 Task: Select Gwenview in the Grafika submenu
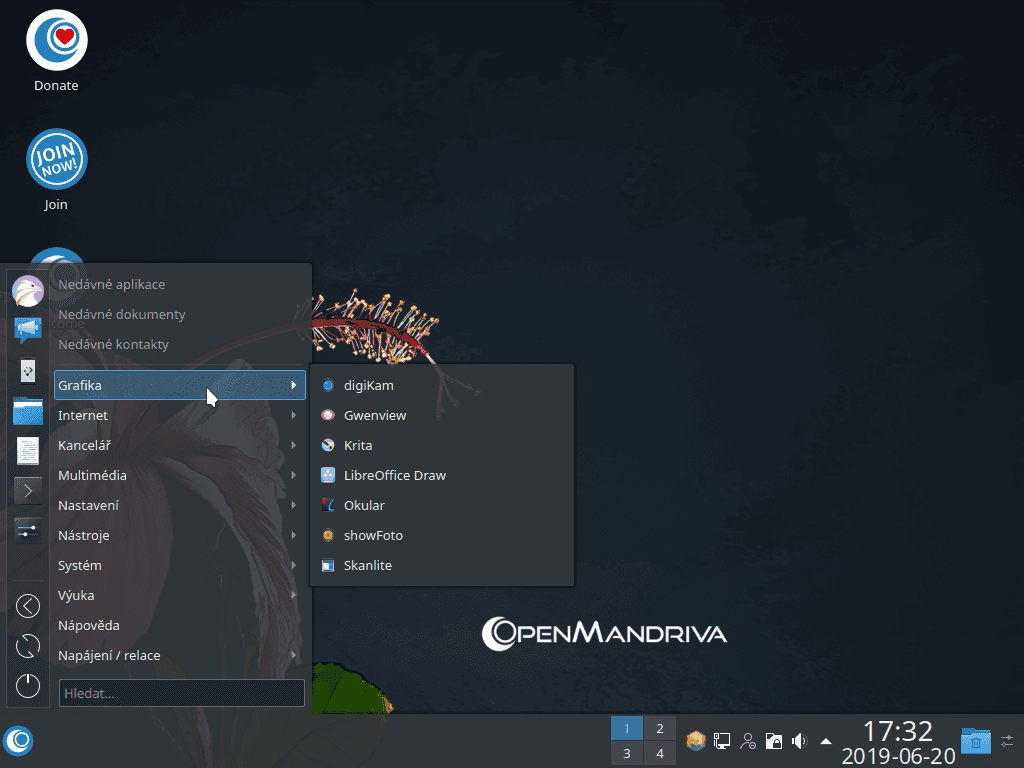click(x=375, y=415)
